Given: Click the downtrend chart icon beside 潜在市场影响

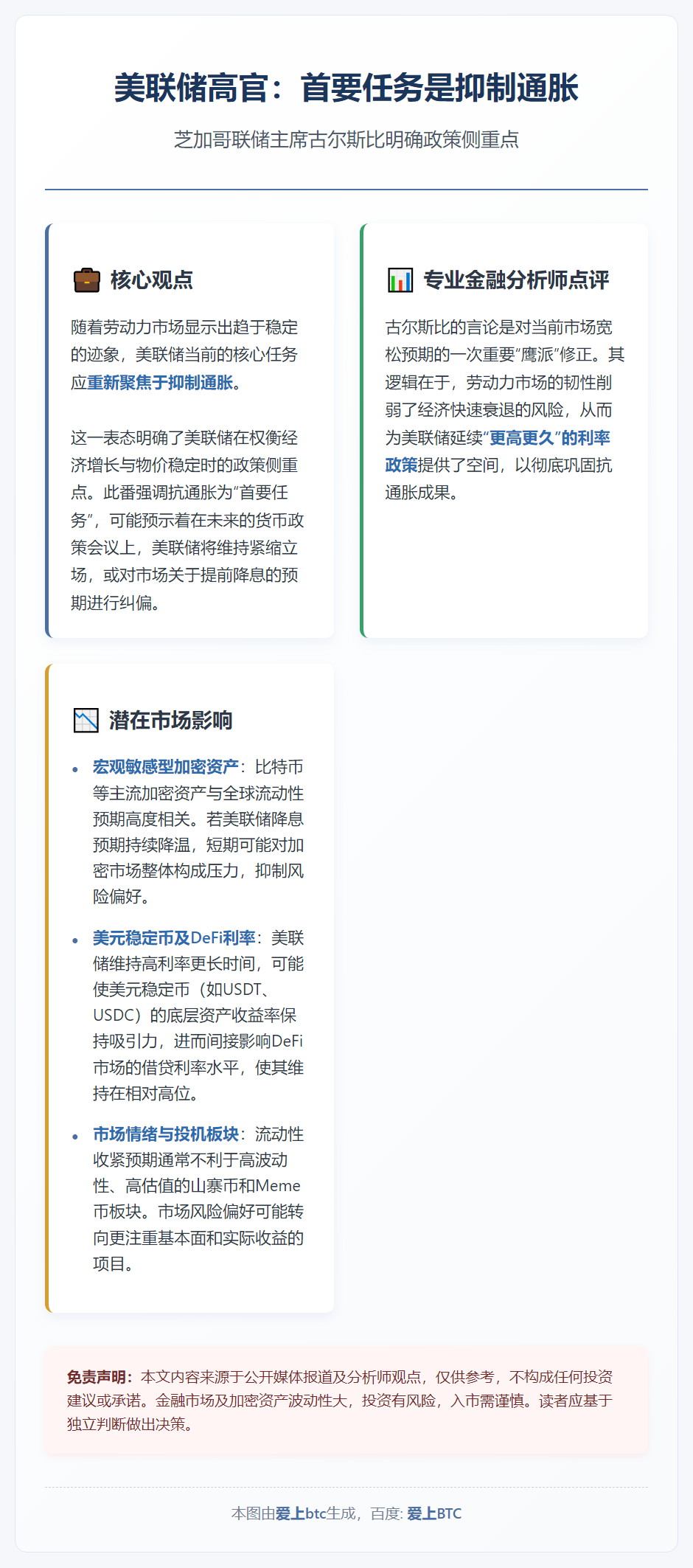Looking at the screenshot, I should (x=86, y=721).
